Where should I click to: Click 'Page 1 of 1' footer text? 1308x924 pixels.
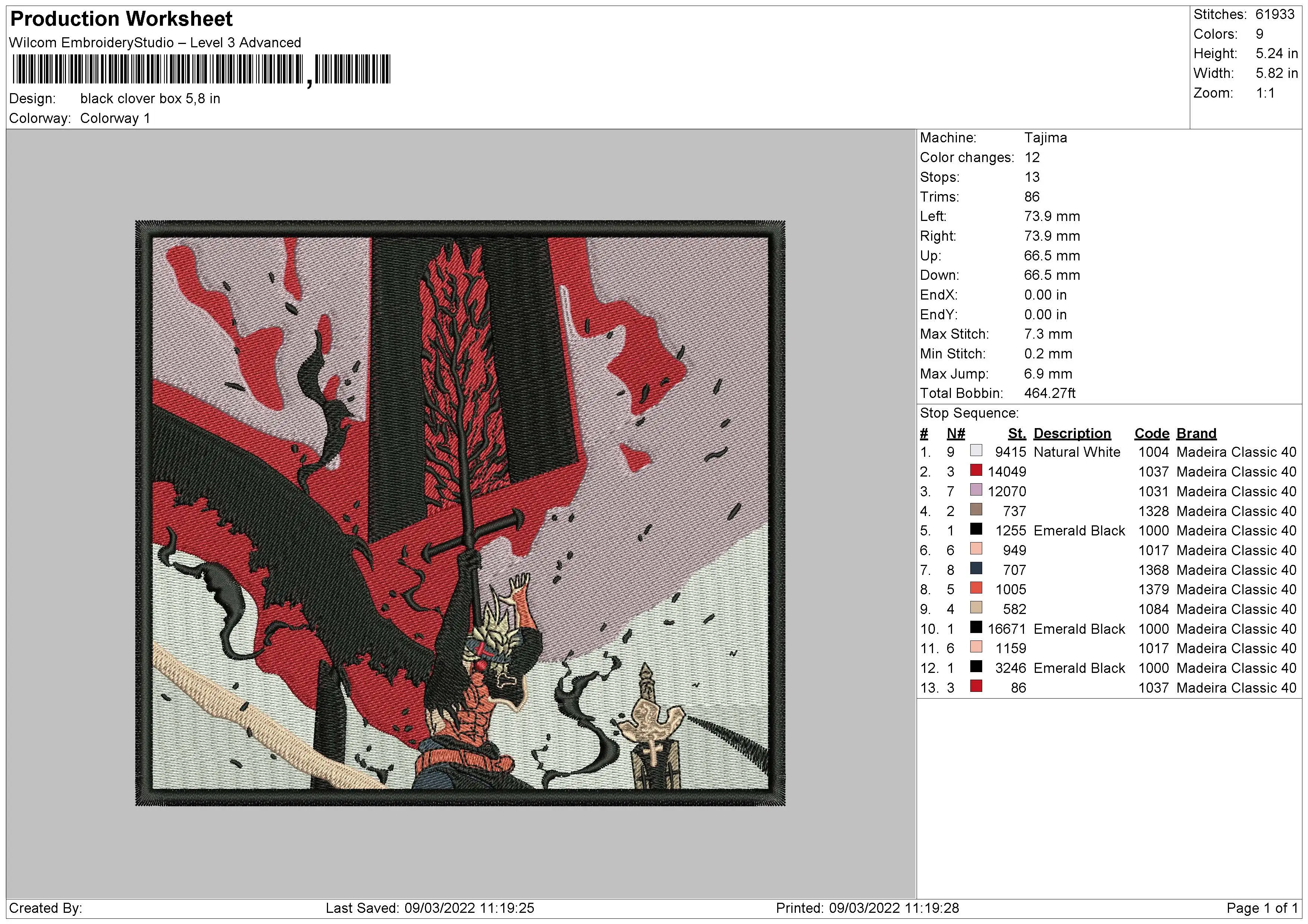(1262, 908)
